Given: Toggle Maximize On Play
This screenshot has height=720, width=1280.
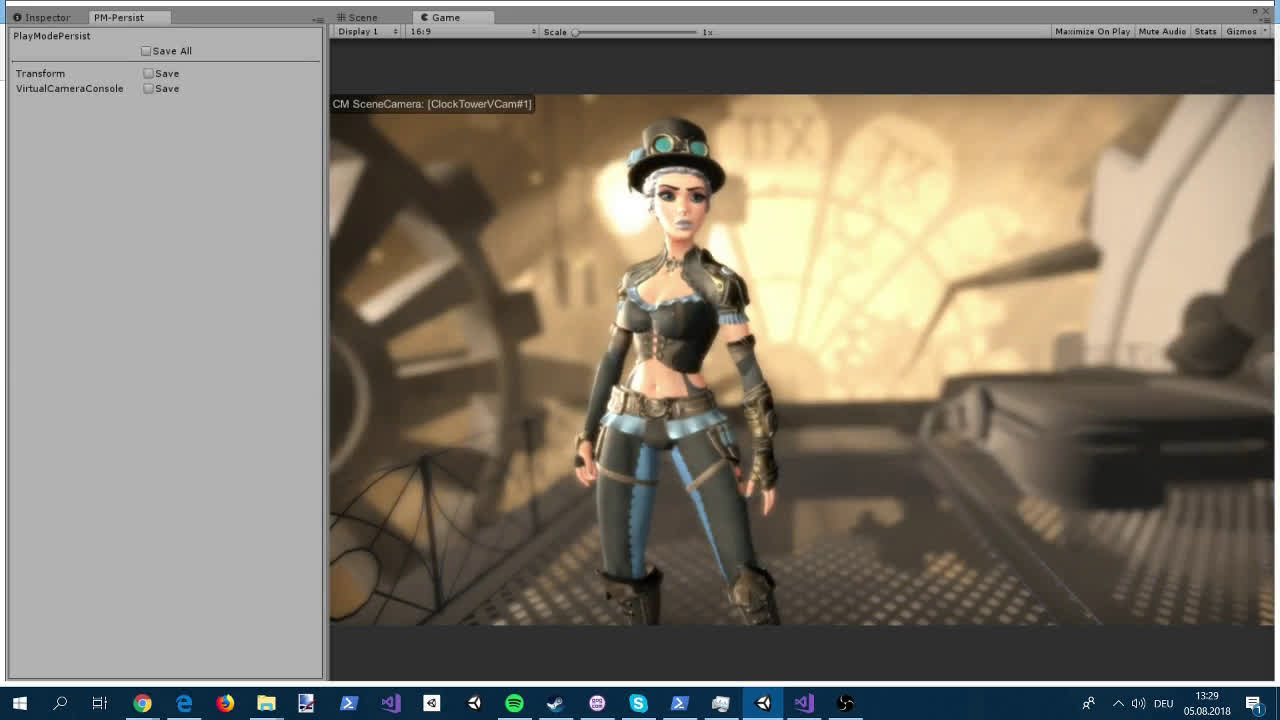Looking at the screenshot, I should click(1092, 32).
